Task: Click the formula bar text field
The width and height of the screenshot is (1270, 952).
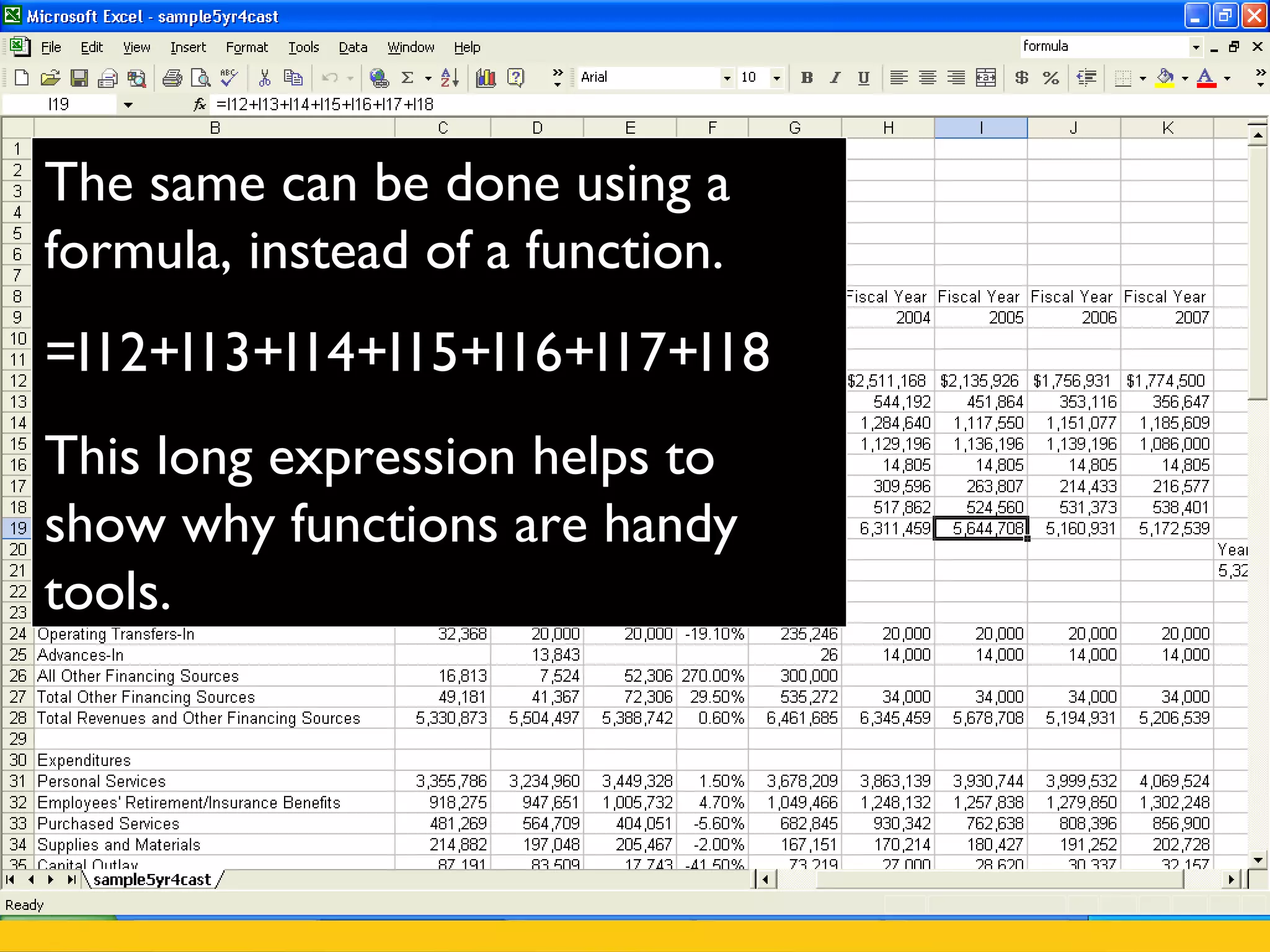Action: 738,104
